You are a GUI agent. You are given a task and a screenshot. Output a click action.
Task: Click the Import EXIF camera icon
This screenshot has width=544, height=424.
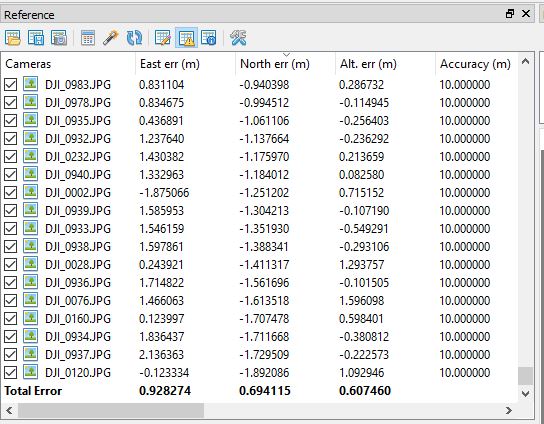(59, 37)
